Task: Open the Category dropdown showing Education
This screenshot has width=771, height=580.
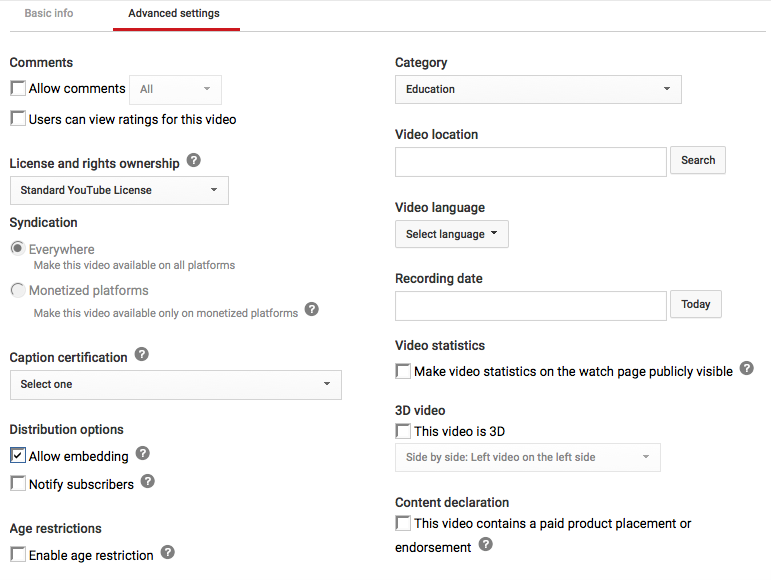Action: point(538,89)
